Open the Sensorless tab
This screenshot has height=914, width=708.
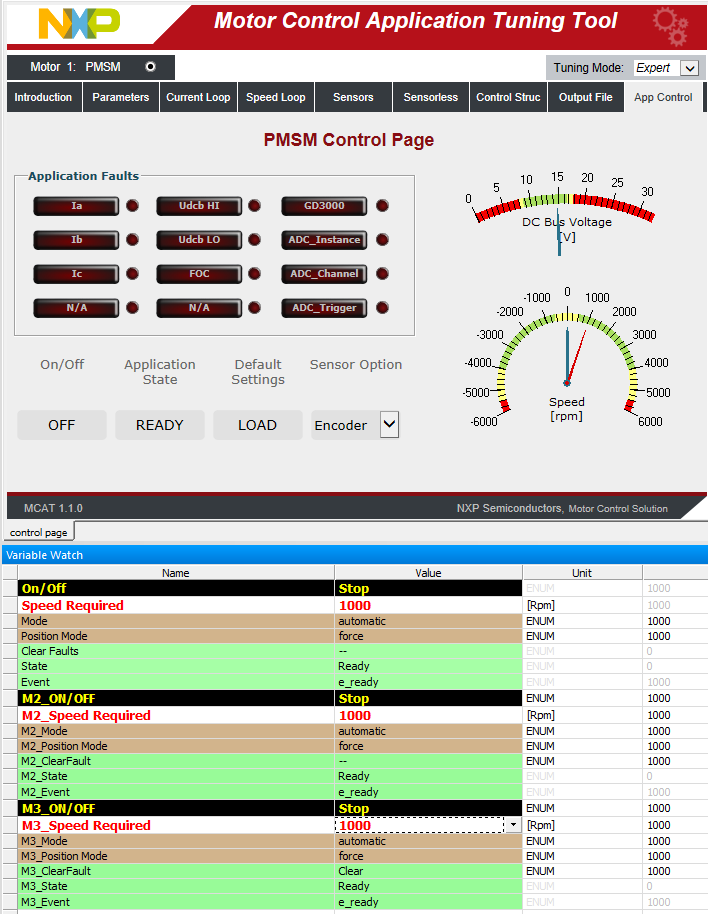pos(430,97)
